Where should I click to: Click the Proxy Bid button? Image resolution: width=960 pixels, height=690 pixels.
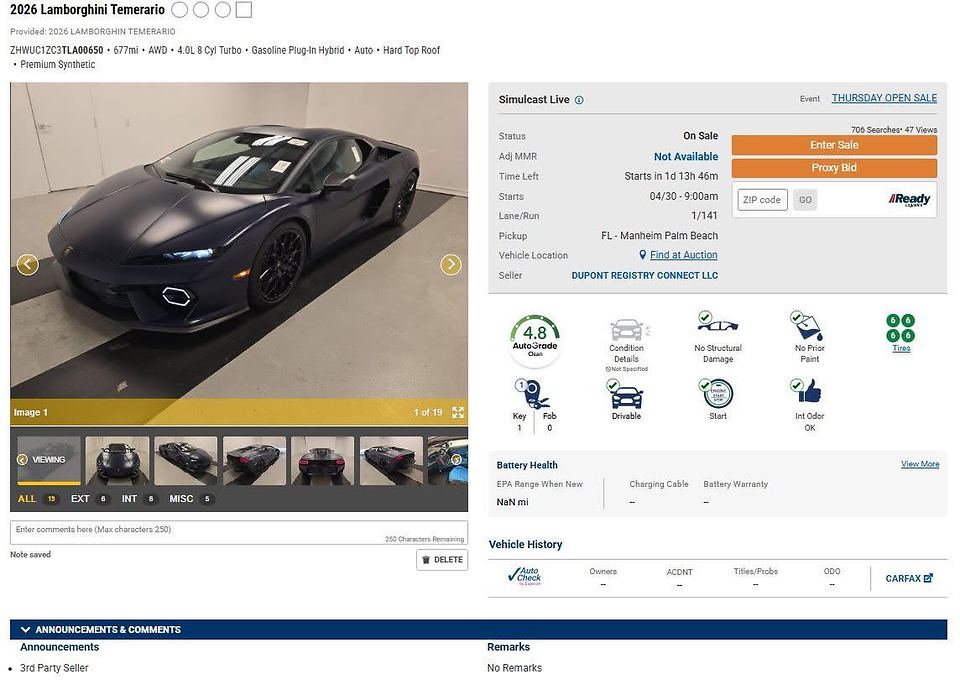(x=834, y=168)
